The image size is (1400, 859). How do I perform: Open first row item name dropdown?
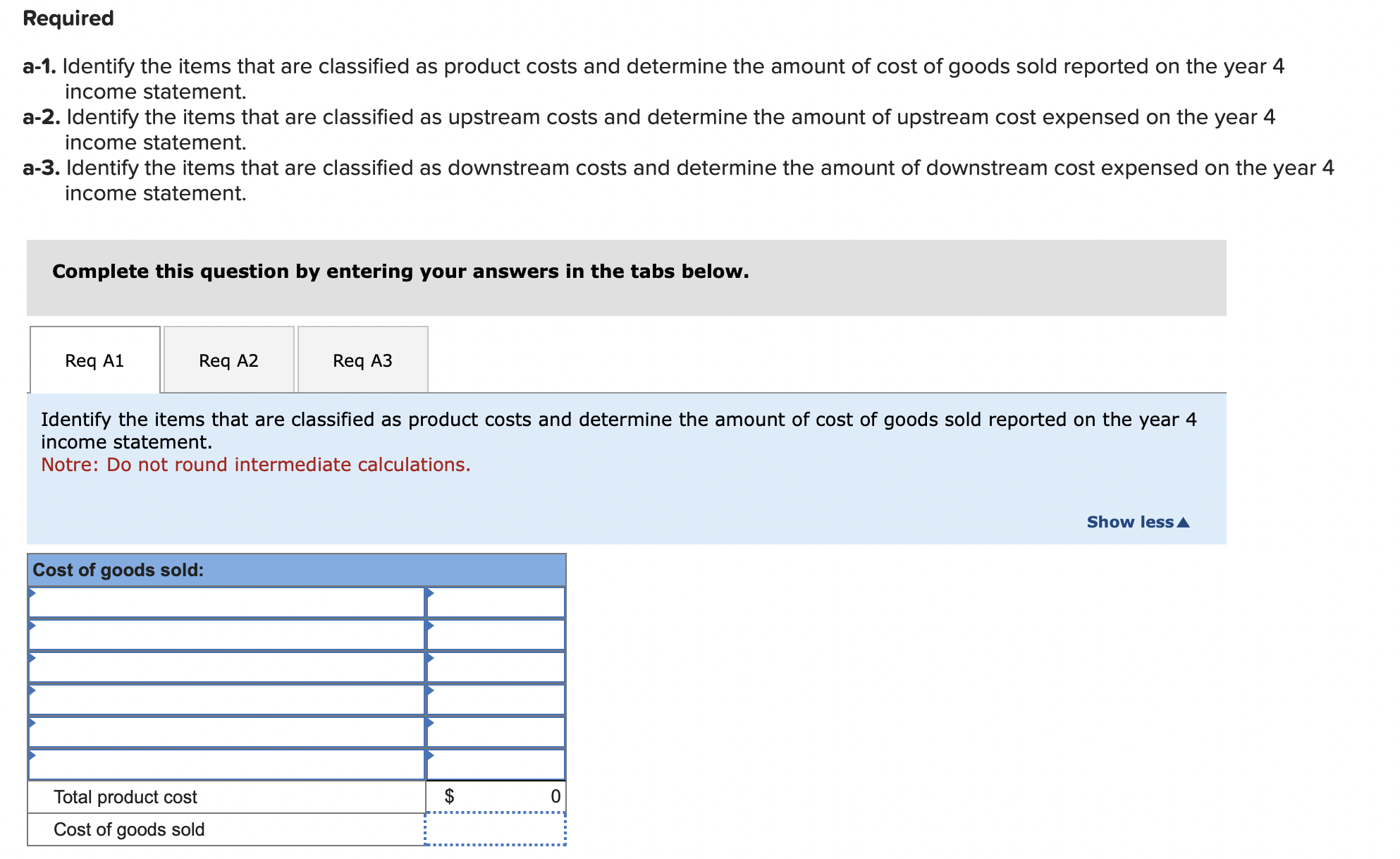click(226, 602)
